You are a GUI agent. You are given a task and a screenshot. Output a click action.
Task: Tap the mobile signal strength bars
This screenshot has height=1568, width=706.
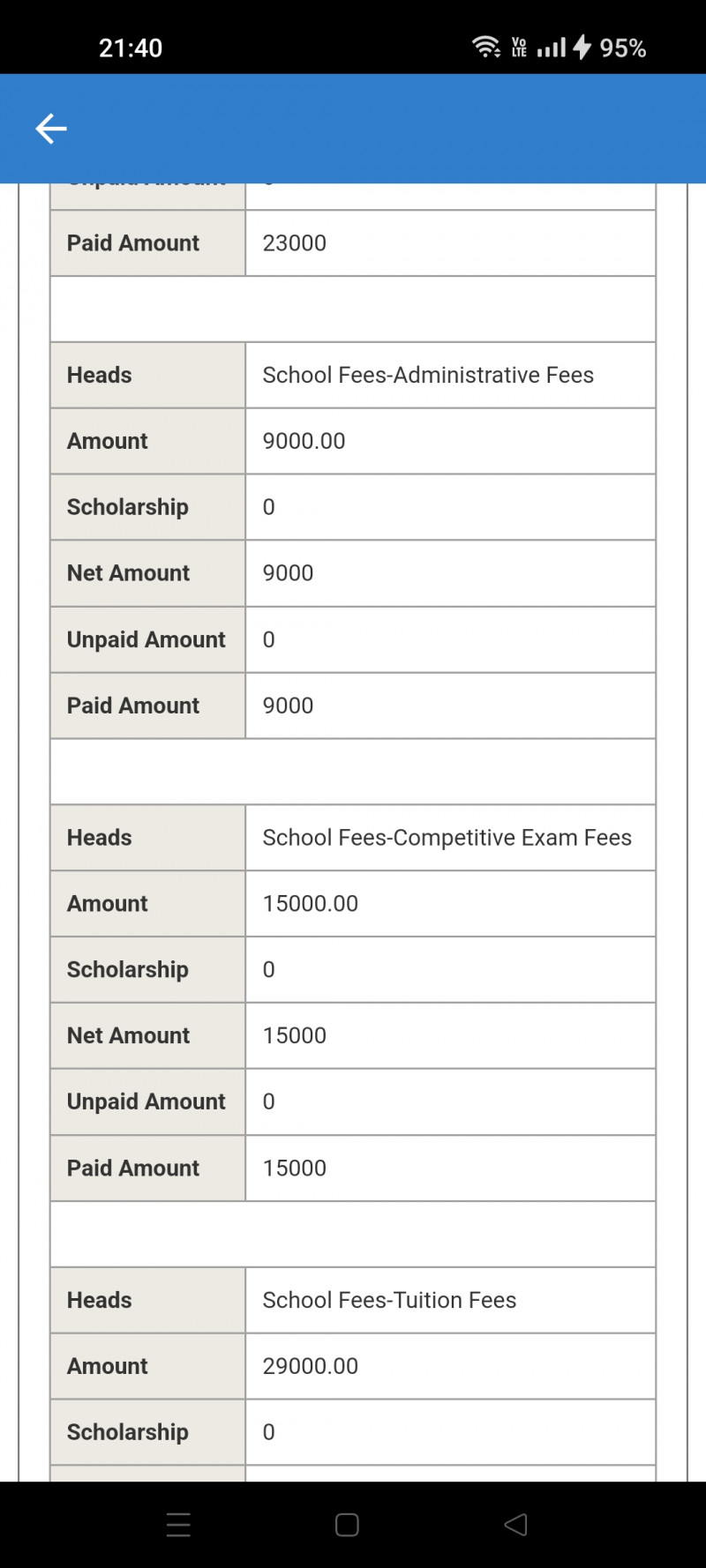[552, 48]
